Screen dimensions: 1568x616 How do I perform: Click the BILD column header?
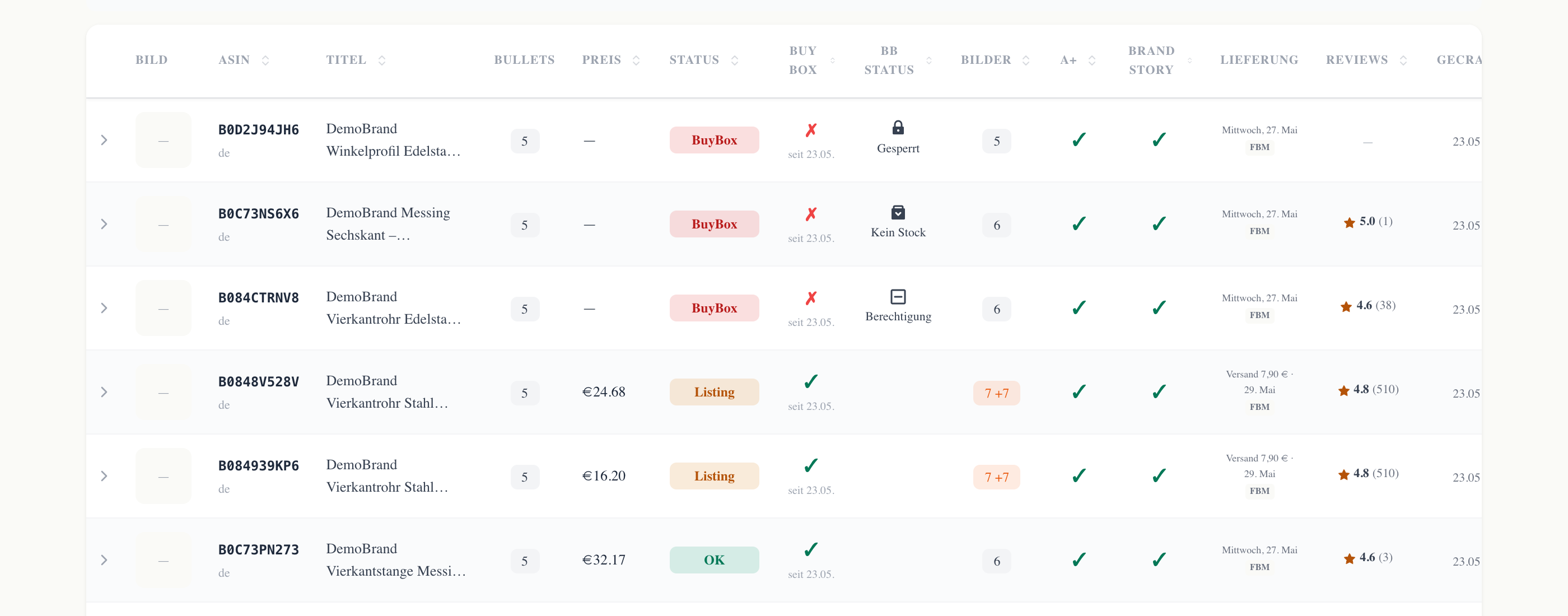(151, 60)
